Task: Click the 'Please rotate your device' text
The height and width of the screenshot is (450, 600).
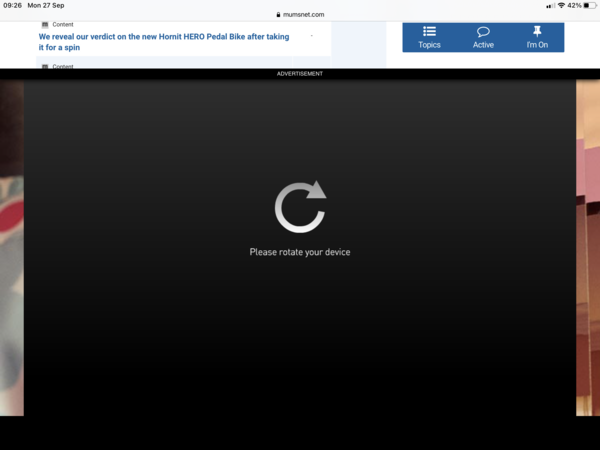Action: point(300,252)
